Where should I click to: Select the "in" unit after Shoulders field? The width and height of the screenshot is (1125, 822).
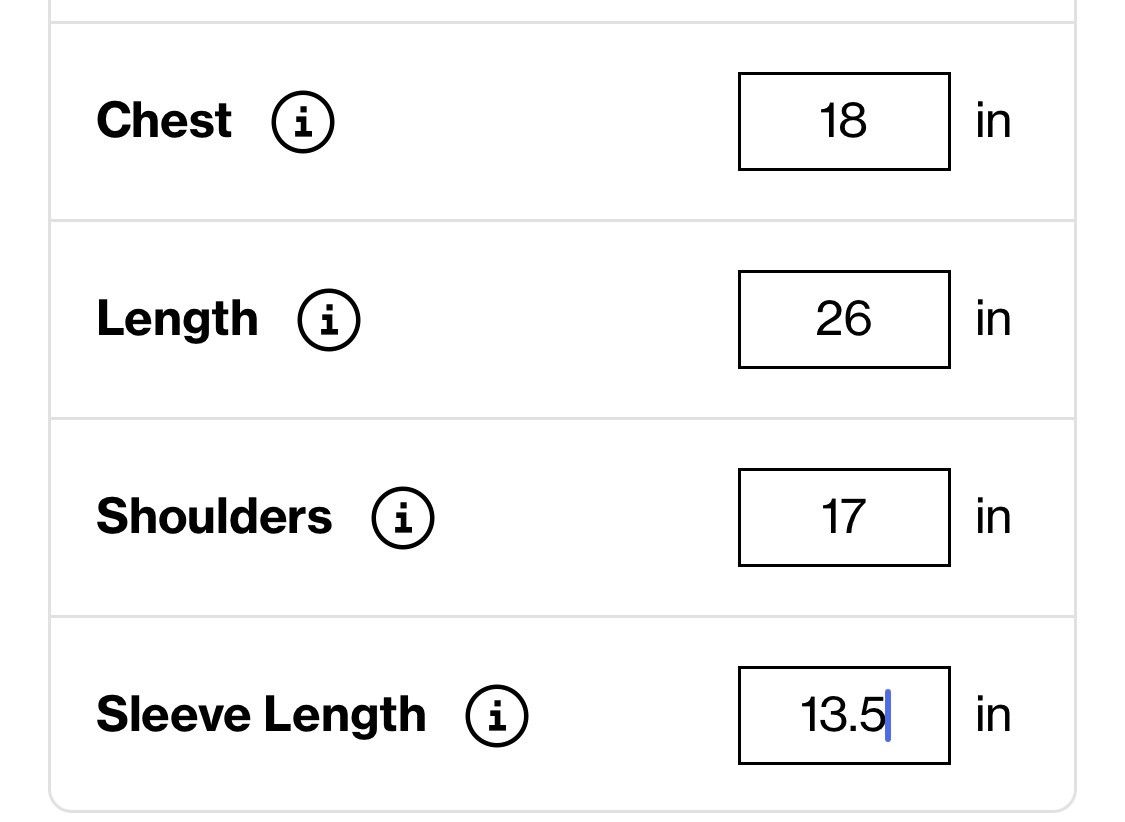click(x=994, y=517)
